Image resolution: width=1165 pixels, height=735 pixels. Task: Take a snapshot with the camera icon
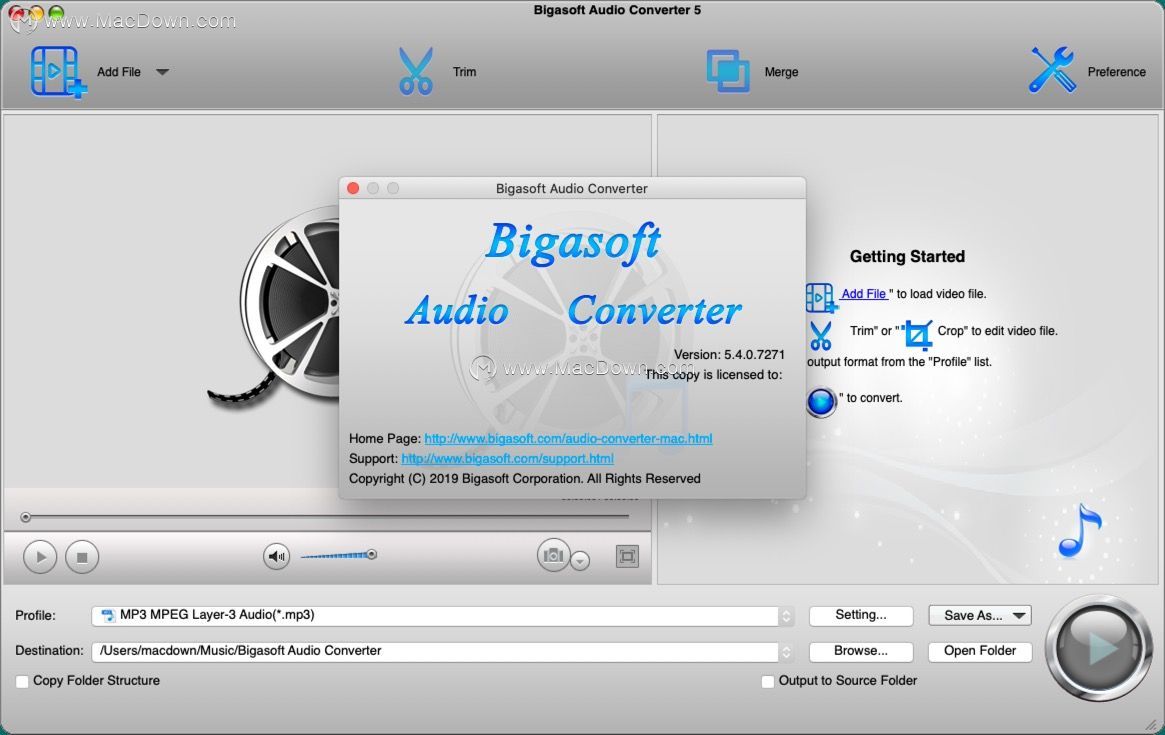[x=553, y=555]
